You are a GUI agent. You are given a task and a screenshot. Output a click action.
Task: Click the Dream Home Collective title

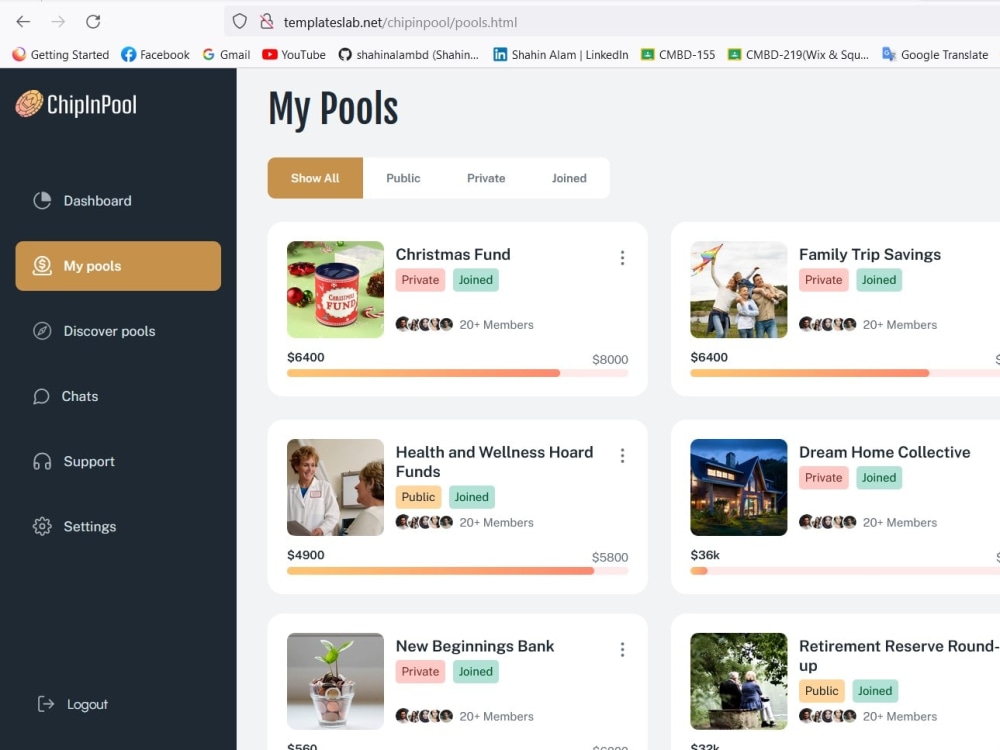(x=885, y=452)
